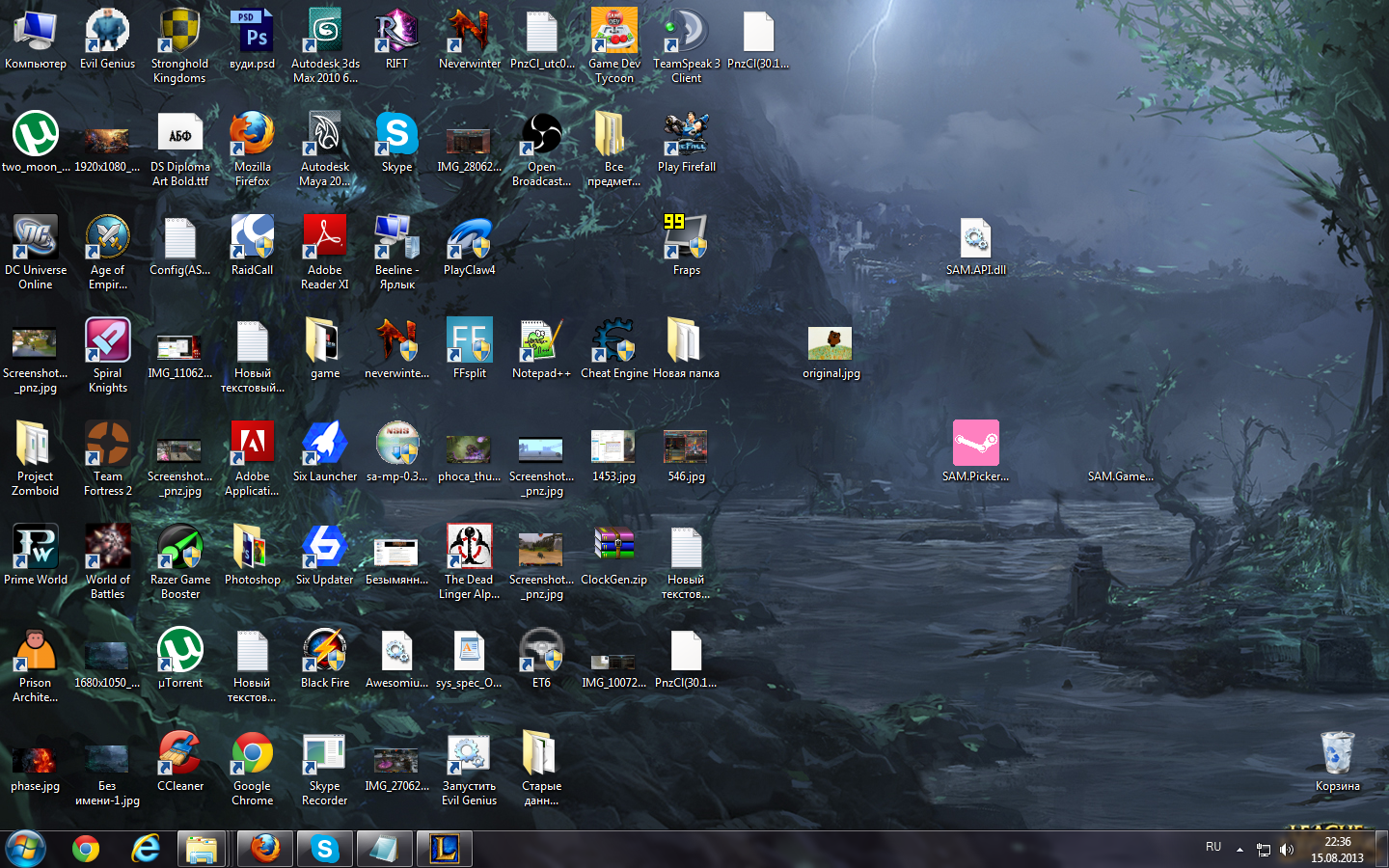This screenshot has width=1389, height=868.
Task: Select the Старые данн... folder
Action: point(541,768)
